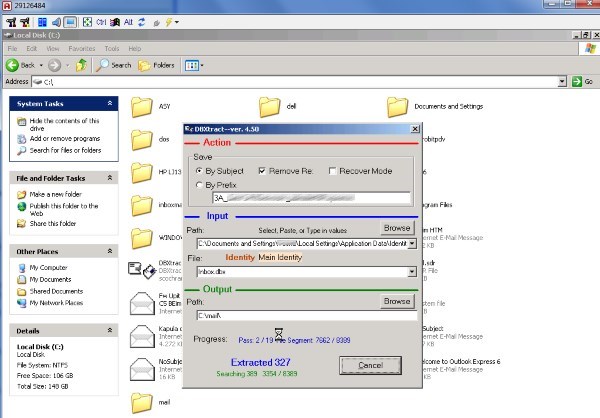600x418 pixels.
Task: Select the Documents and Settings folder icon
Action: coord(398,107)
